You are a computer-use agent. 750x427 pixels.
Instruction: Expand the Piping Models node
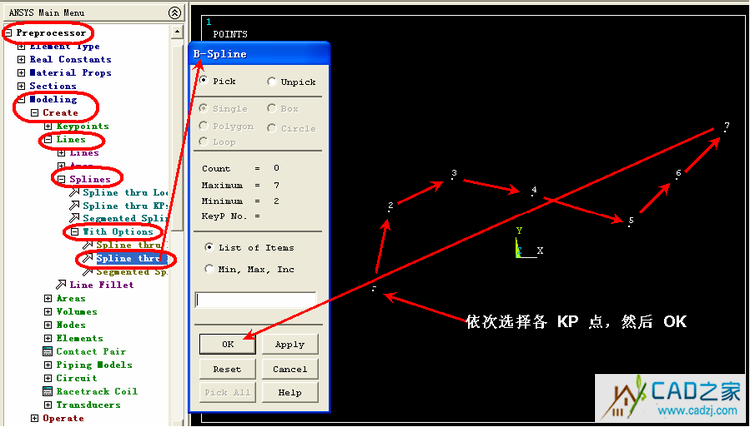tap(48, 365)
